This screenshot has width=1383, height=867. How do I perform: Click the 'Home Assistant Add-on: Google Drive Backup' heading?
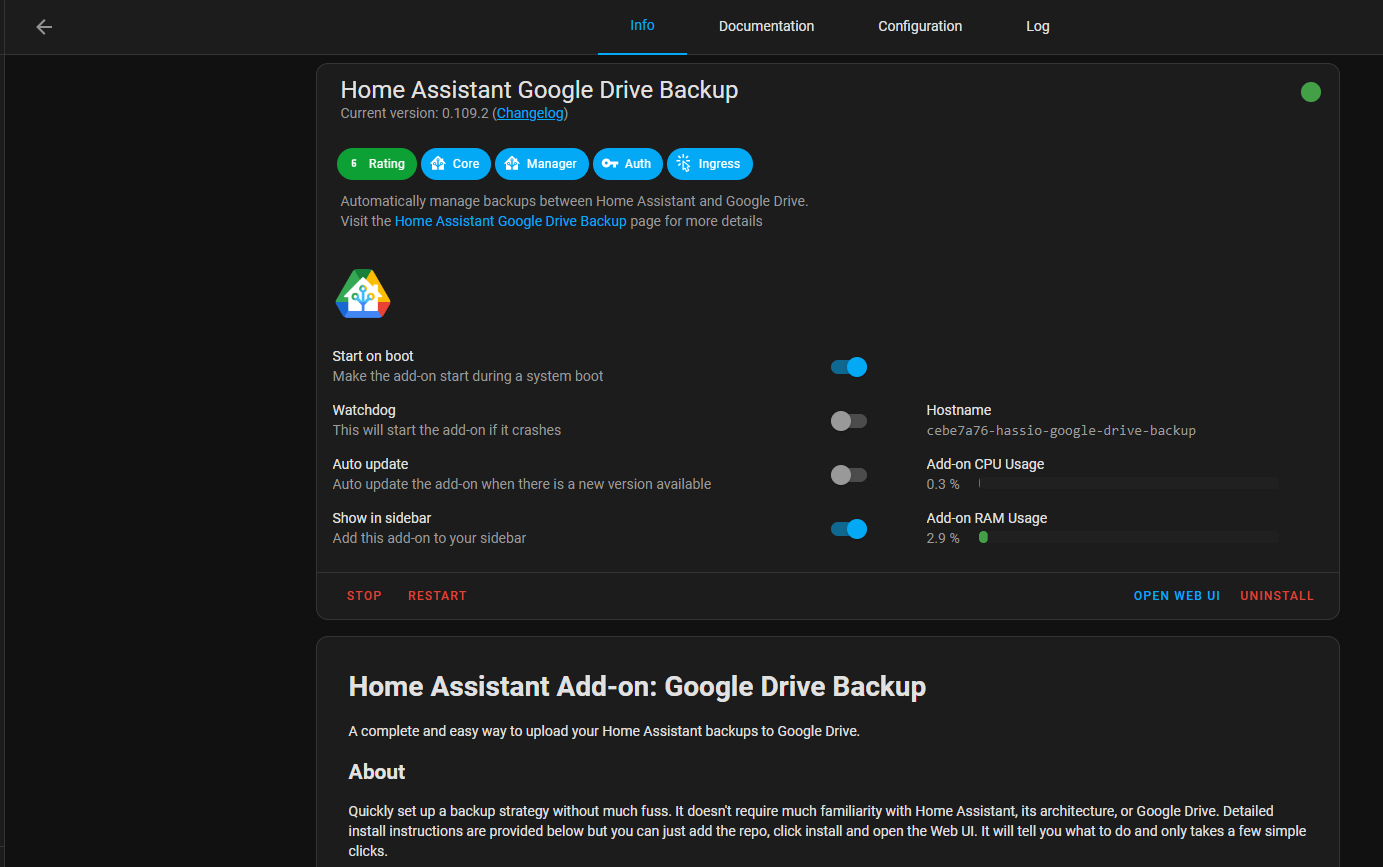point(637,687)
